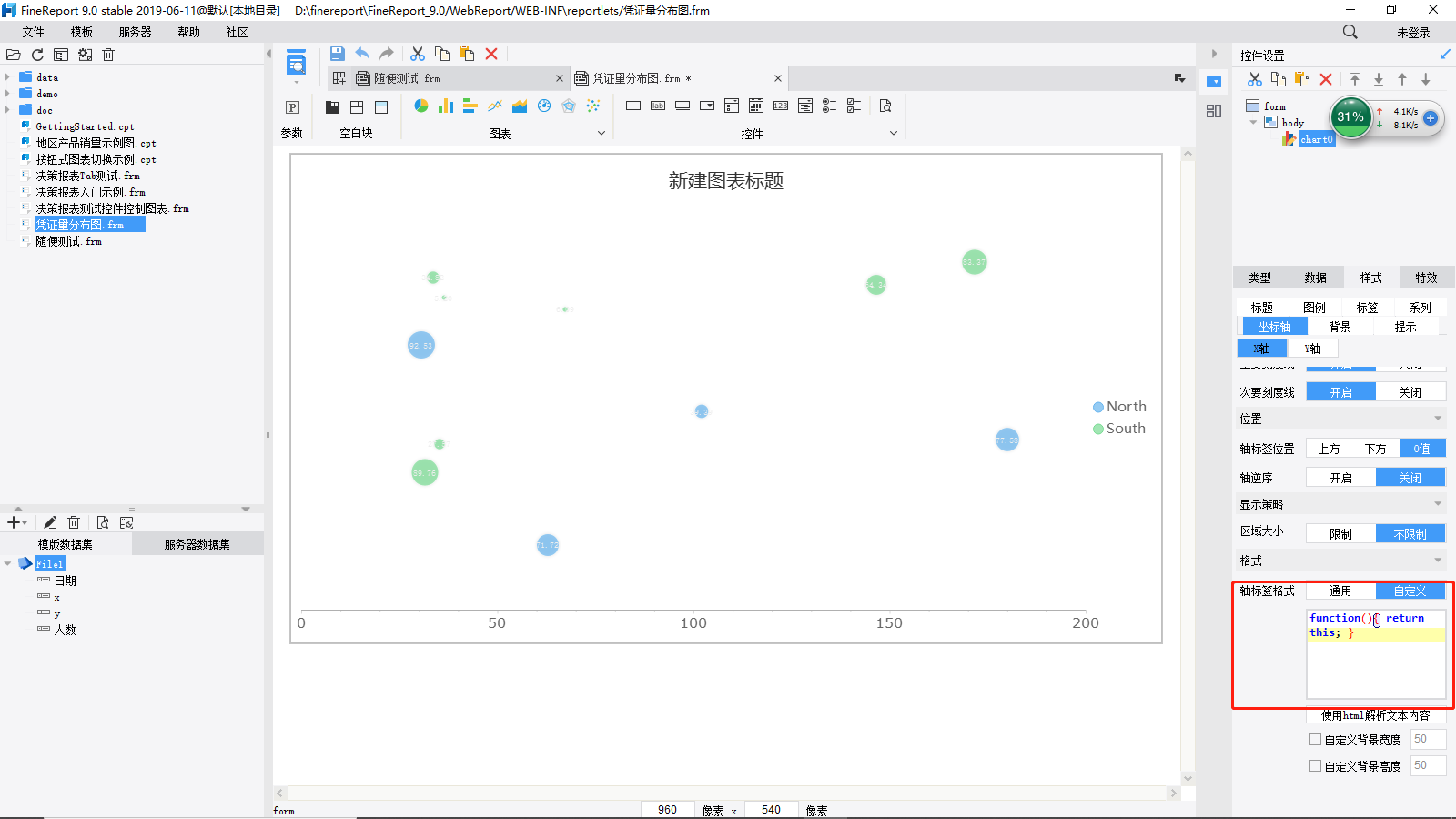The height and width of the screenshot is (819, 1456).
Task: Expand the demo folder in the file tree
Action: click(x=7, y=94)
